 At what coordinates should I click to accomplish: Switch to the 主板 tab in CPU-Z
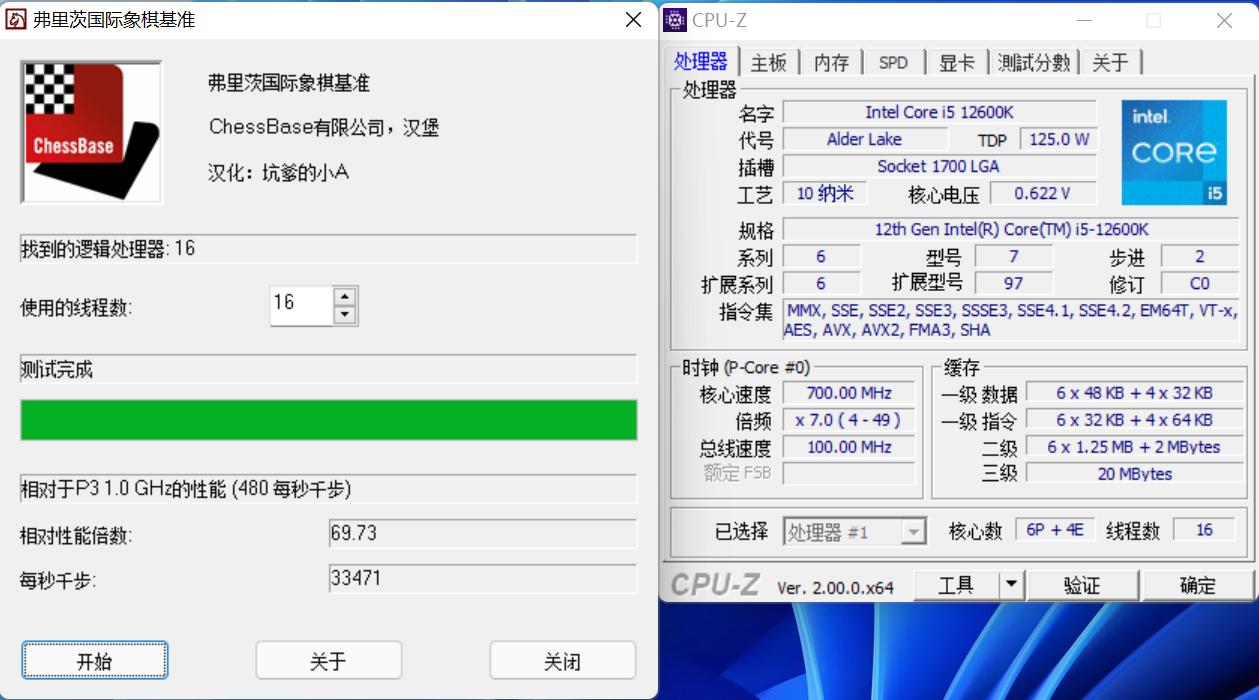769,62
